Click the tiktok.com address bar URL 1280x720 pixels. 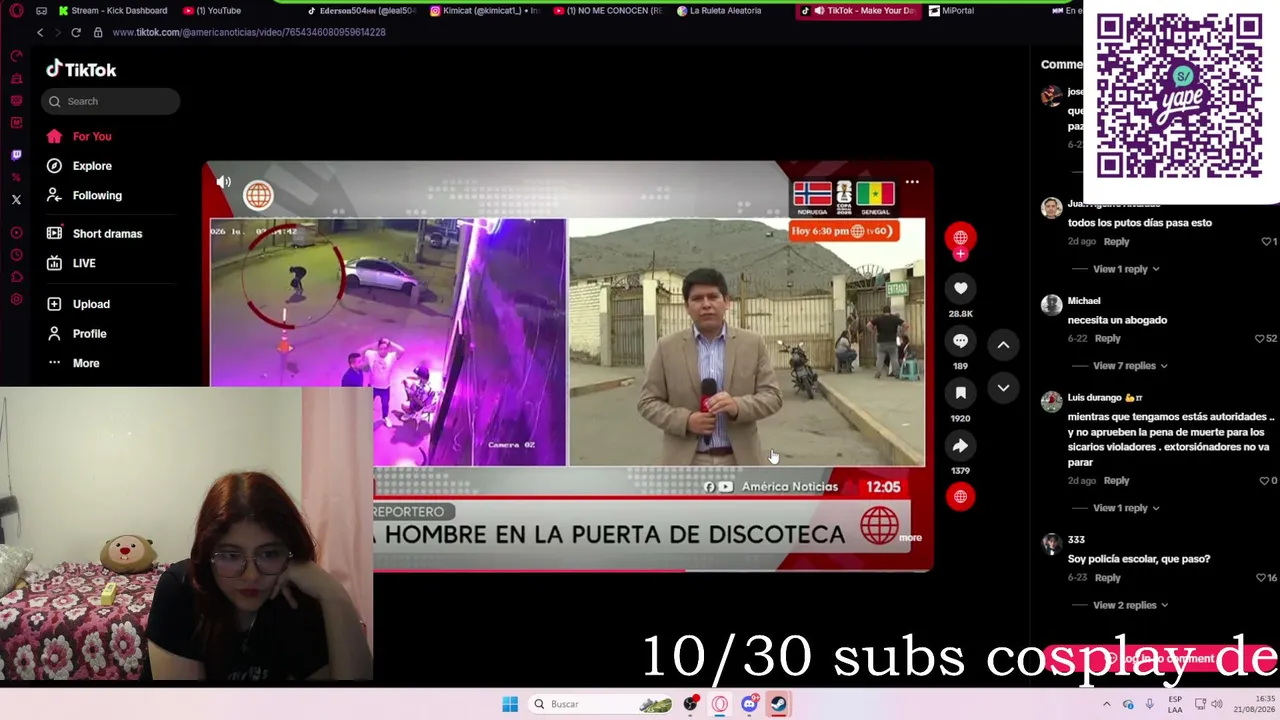pyautogui.click(x=249, y=32)
